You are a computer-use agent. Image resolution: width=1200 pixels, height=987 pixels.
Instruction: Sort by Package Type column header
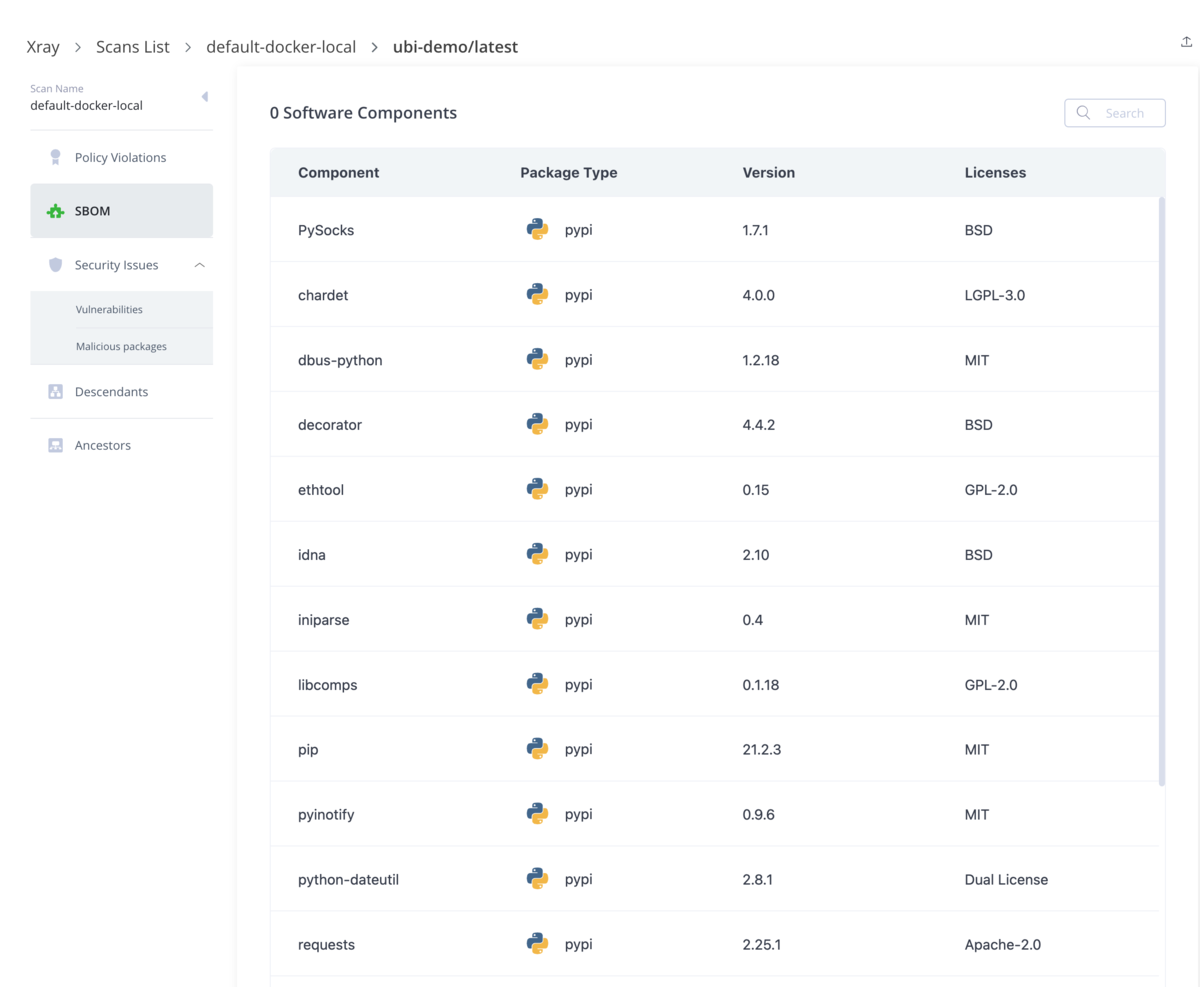pyautogui.click(x=568, y=173)
